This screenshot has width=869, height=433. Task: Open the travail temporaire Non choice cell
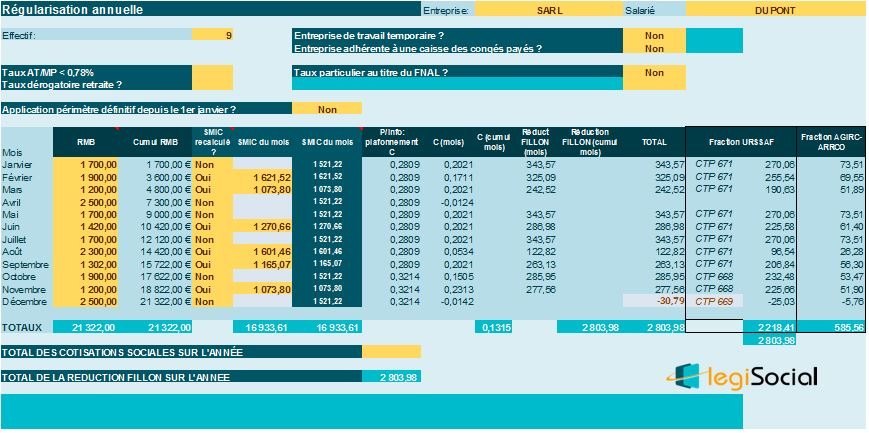coord(655,35)
